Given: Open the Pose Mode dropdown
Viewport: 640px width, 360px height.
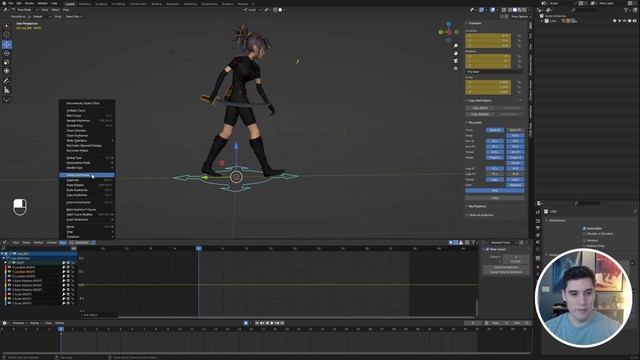Looking at the screenshot, I should point(26,10).
